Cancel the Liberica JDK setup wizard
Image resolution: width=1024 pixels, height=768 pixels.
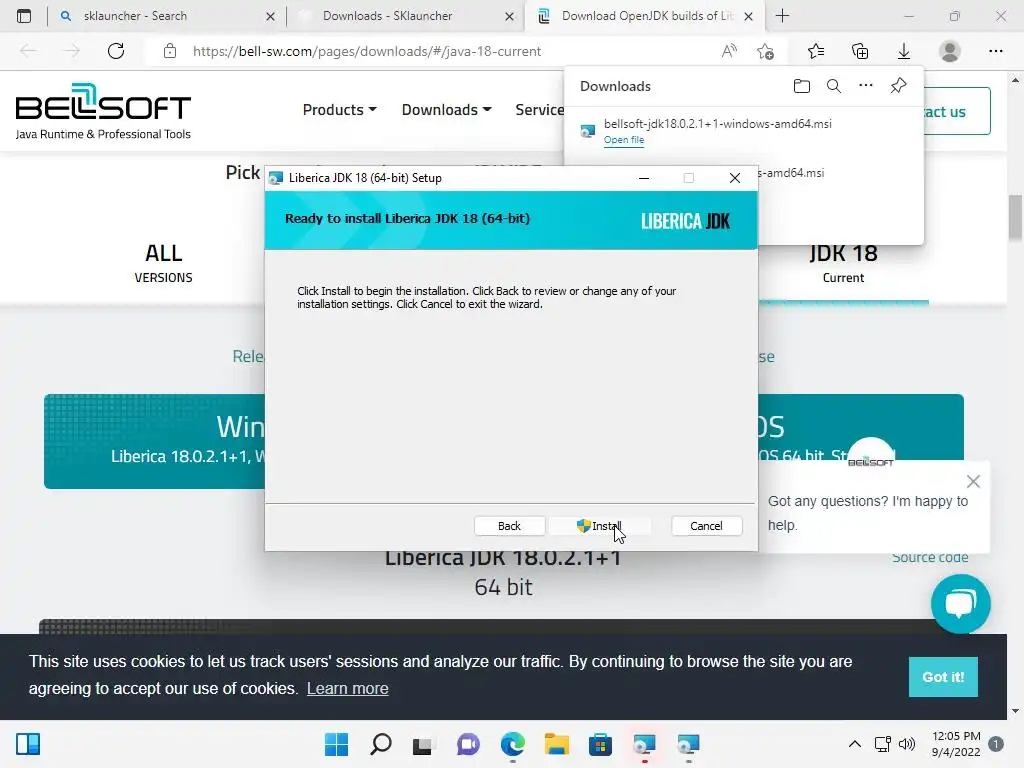[706, 526]
